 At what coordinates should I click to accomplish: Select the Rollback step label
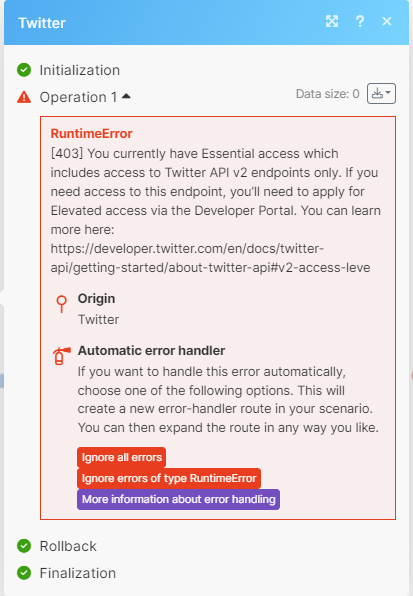68,546
